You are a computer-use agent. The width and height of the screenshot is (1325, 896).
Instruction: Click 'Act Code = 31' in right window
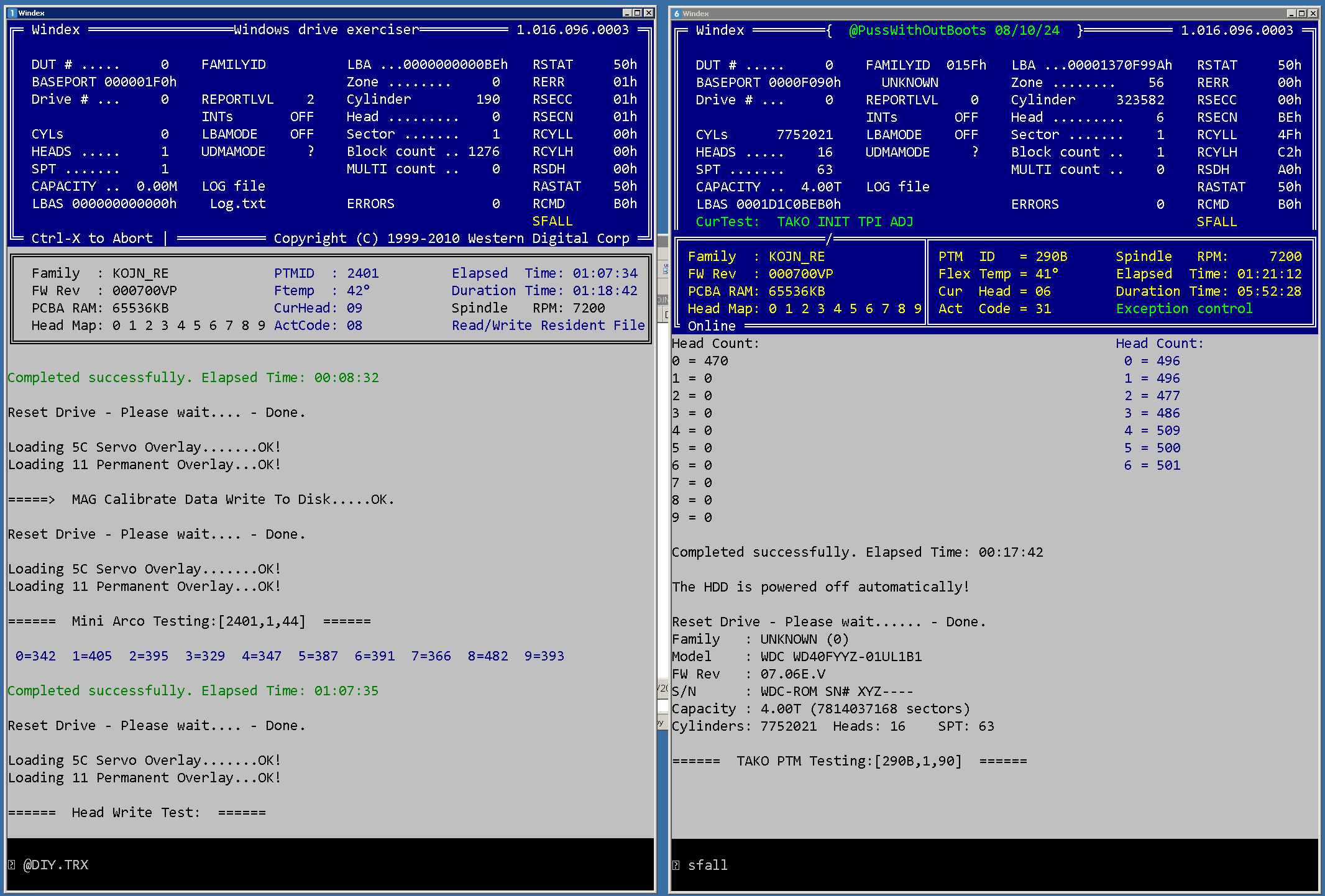point(995,308)
